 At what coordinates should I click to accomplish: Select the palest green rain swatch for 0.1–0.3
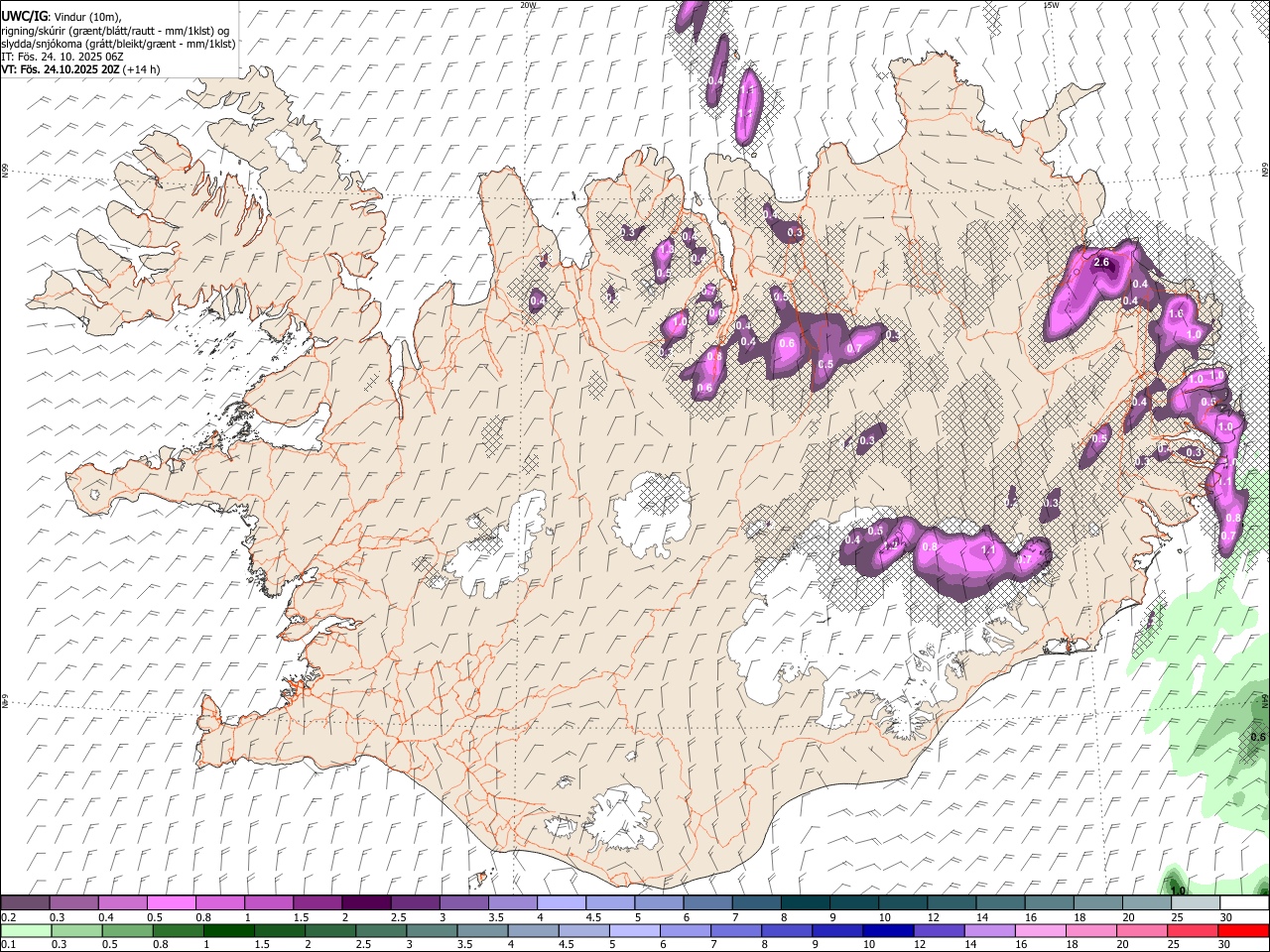pos(26,930)
